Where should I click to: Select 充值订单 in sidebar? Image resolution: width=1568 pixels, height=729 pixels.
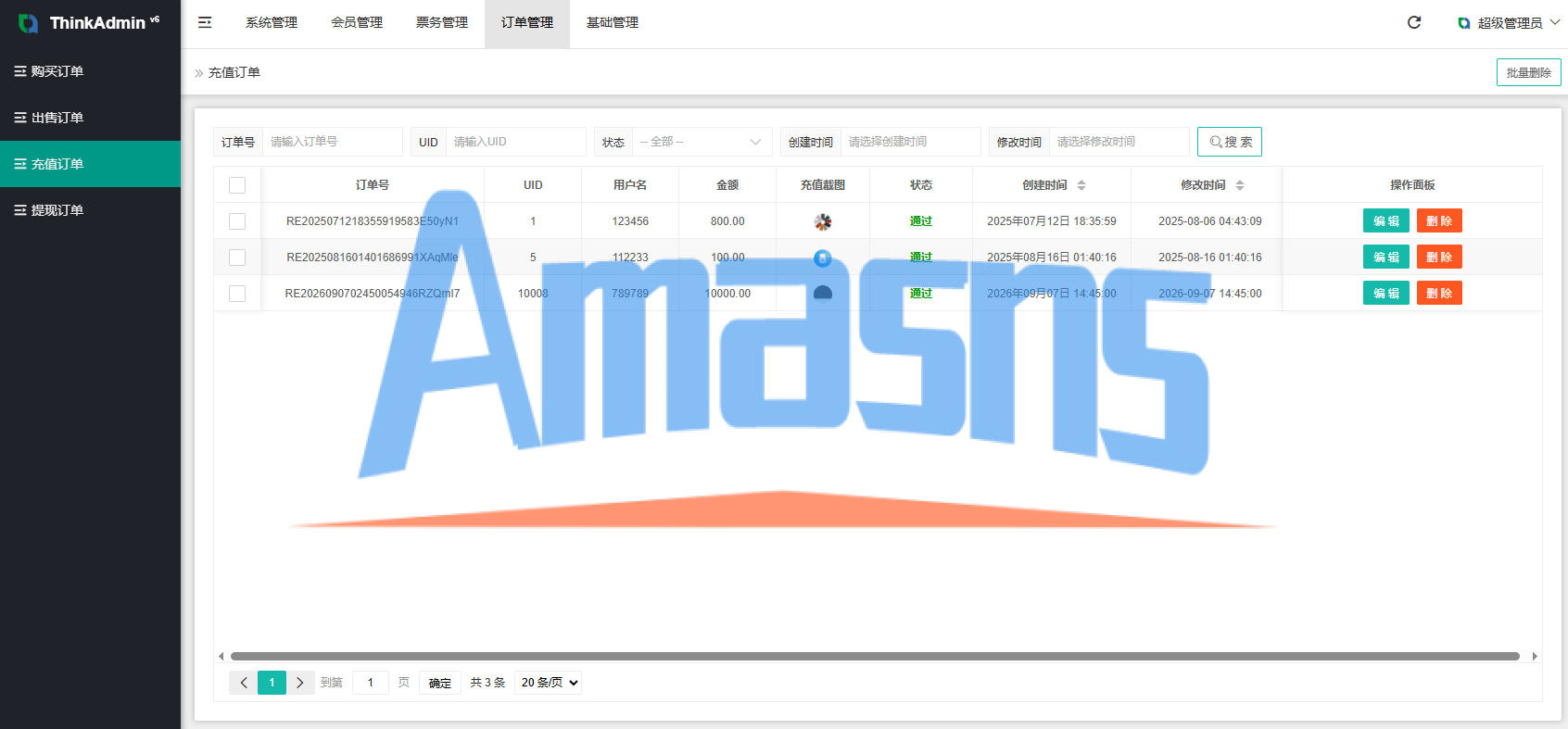coord(90,164)
